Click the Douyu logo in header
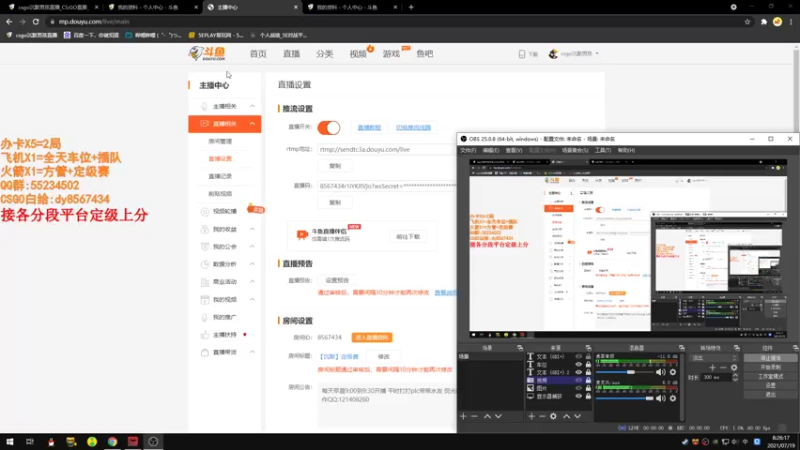This screenshot has height=450, width=800. pos(207,53)
